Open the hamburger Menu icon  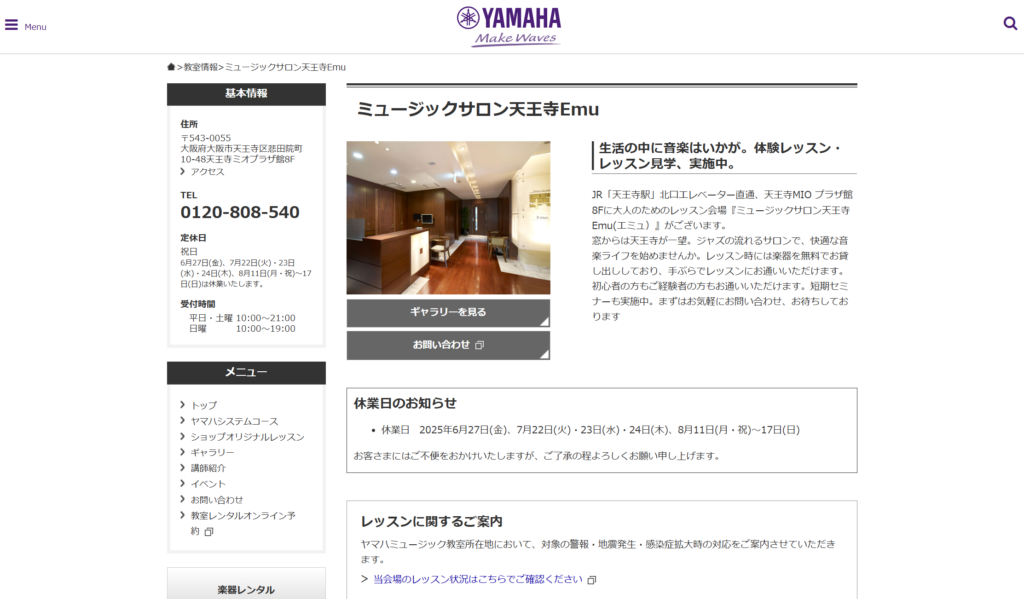tap(11, 25)
